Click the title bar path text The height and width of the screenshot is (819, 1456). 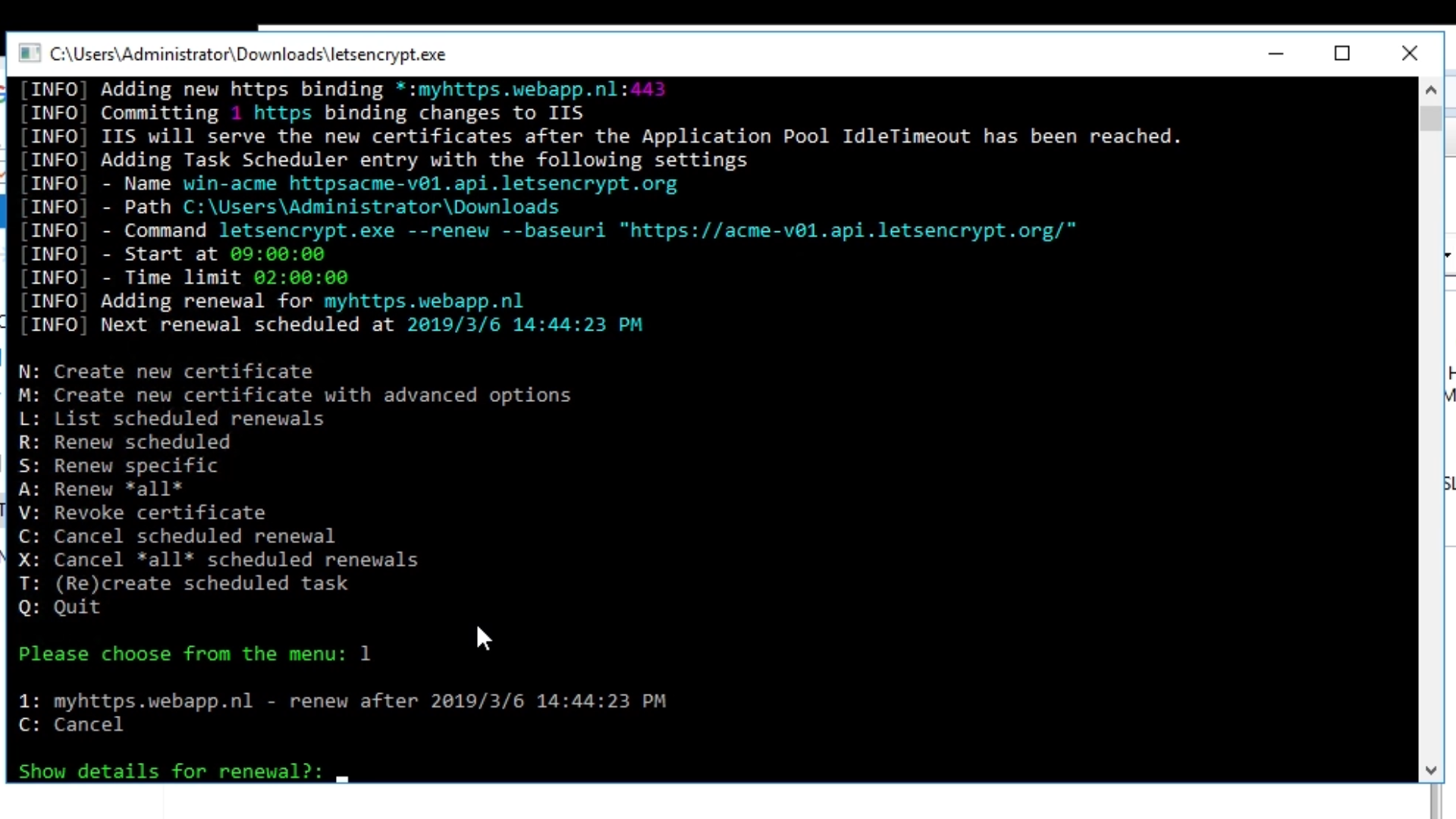[247, 55]
